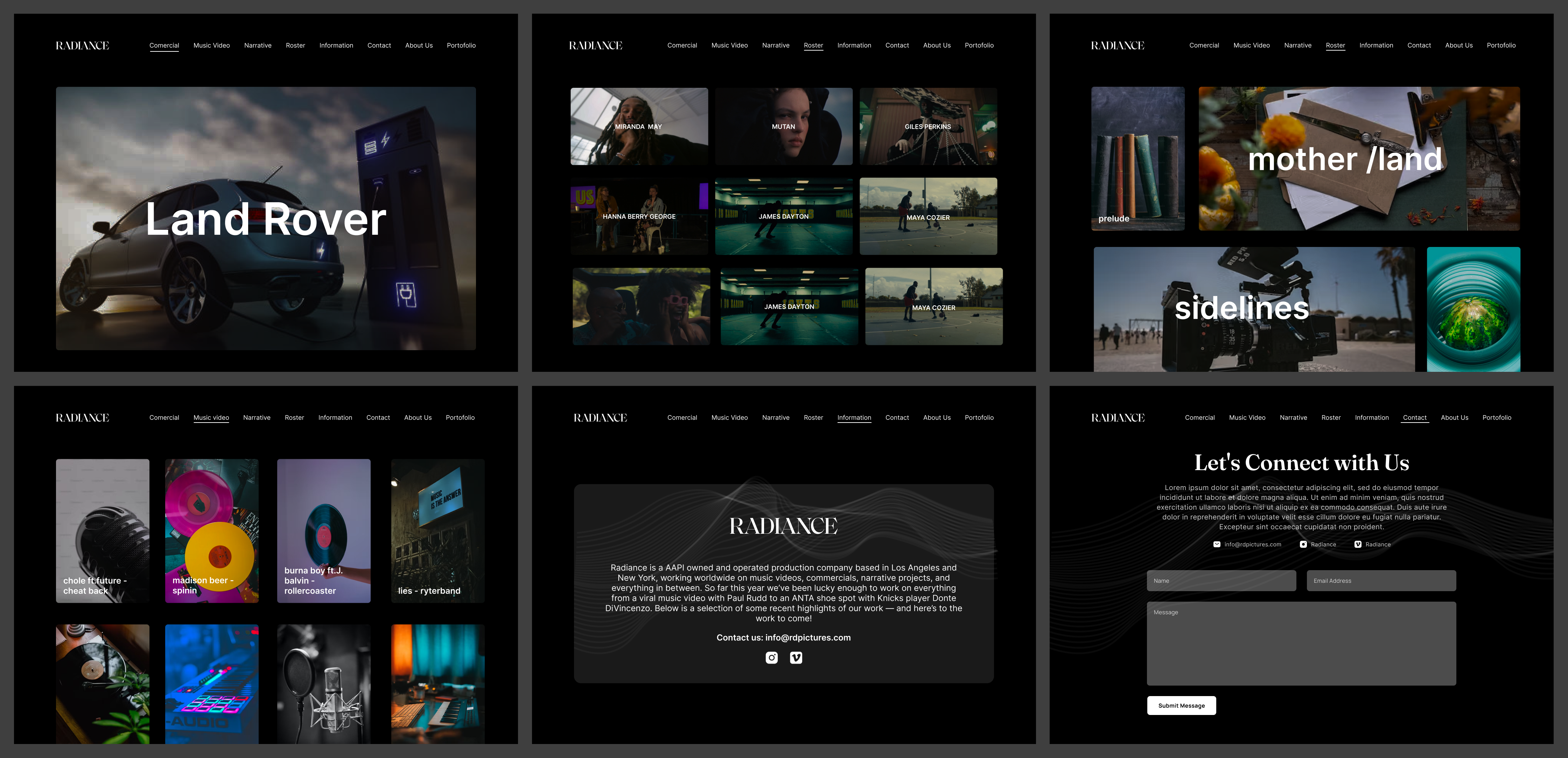
Task: Focus the Name input field
Action: point(1221,581)
